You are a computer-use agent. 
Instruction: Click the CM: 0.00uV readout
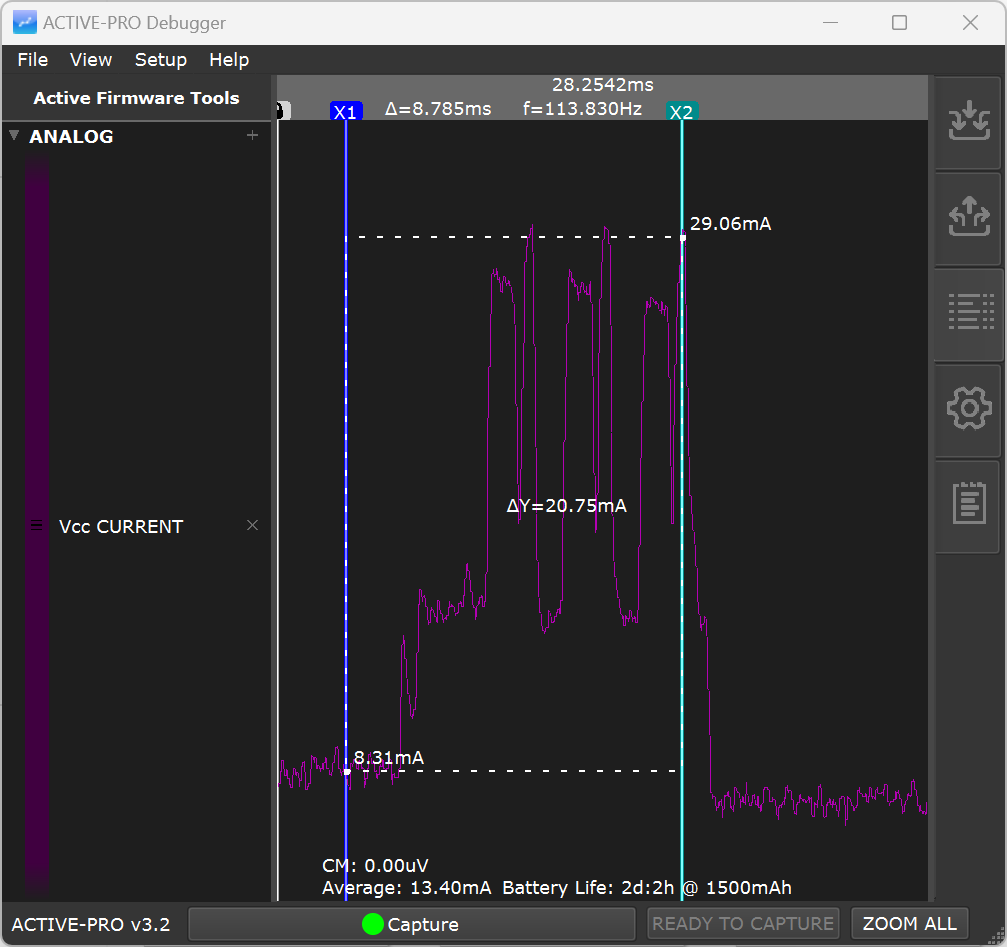[375, 865]
